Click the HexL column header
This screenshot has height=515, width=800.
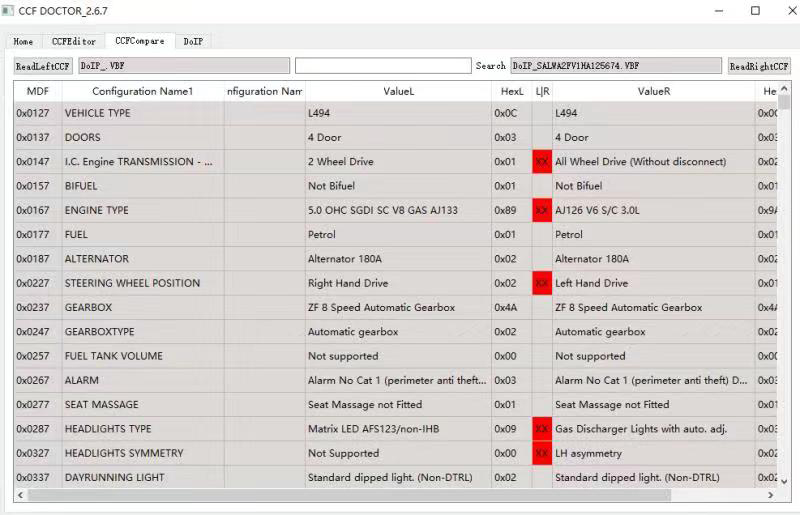point(512,91)
